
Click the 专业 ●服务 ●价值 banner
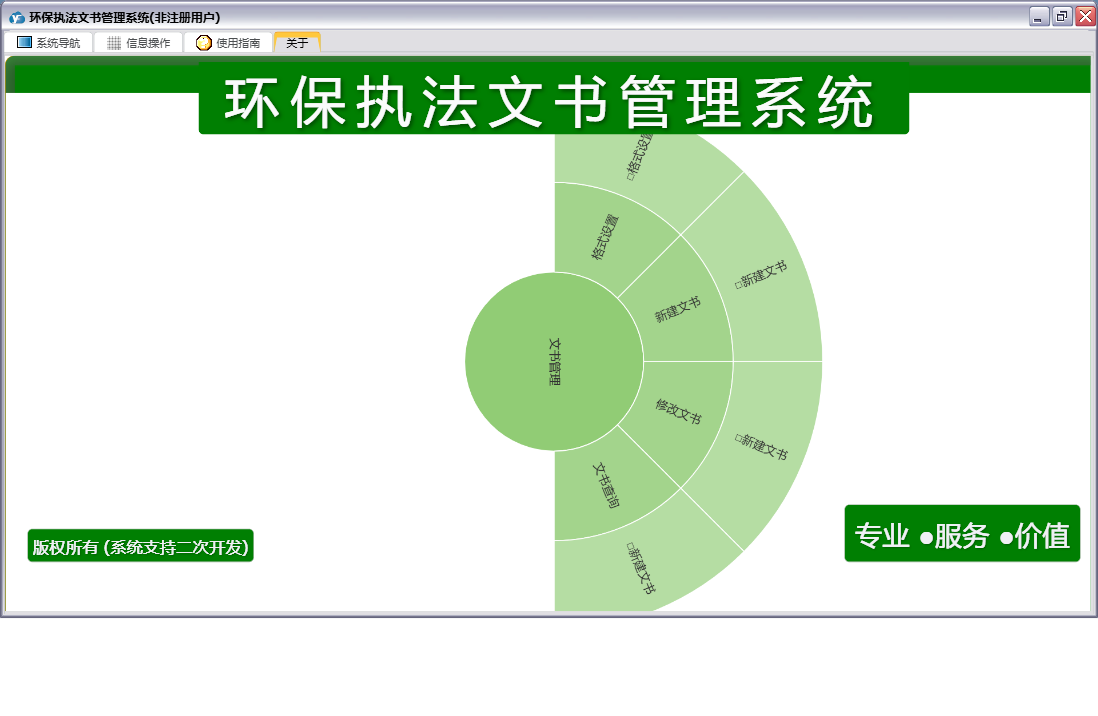click(x=962, y=534)
